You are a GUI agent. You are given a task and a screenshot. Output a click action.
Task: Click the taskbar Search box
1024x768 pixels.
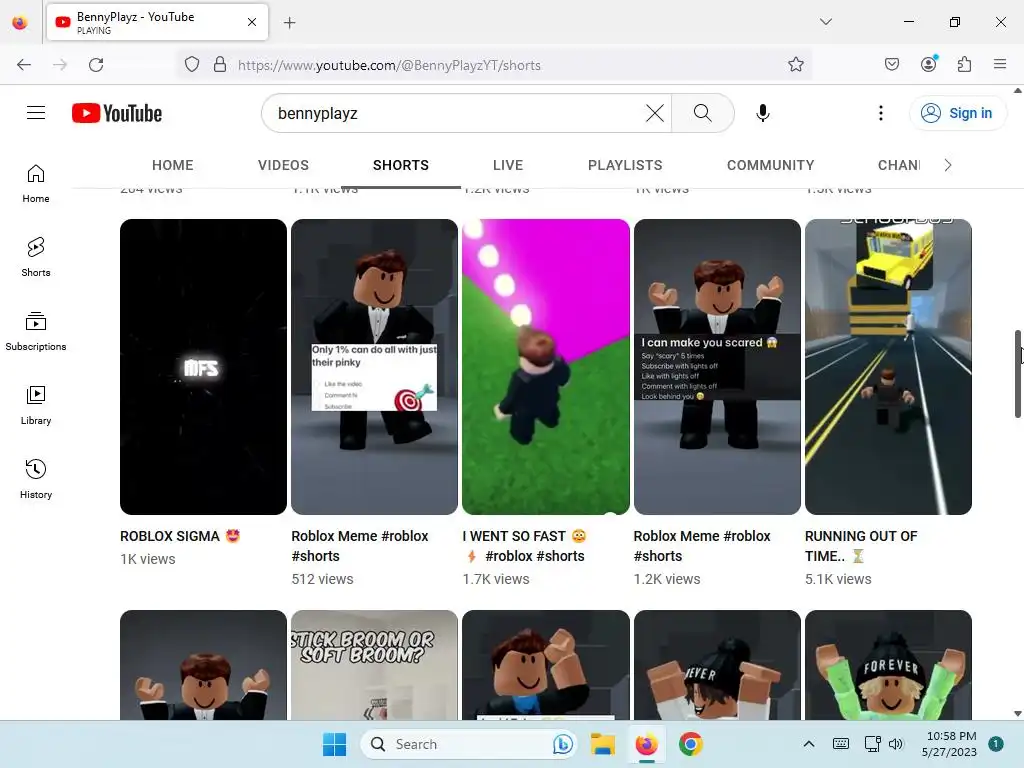(468, 744)
